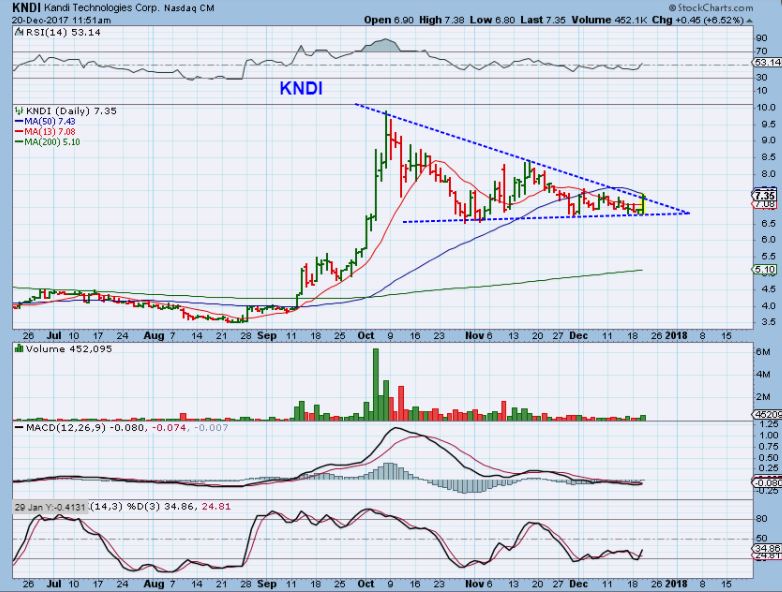Click the 34.86 tag on stochastic right axis
The image size is (782, 592).
pyautogui.click(x=766, y=548)
